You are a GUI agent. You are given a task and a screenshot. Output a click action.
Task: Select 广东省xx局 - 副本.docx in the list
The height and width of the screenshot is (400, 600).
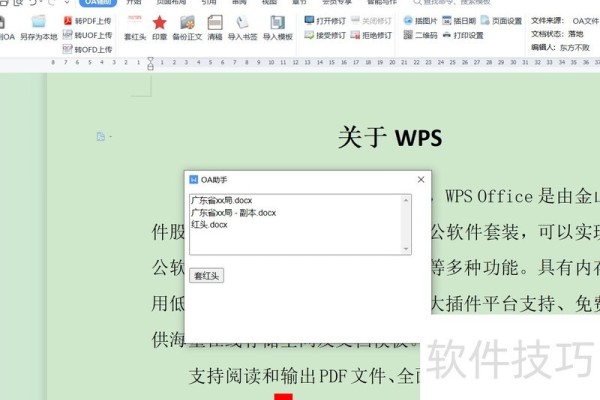pyautogui.click(x=233, y=212)
